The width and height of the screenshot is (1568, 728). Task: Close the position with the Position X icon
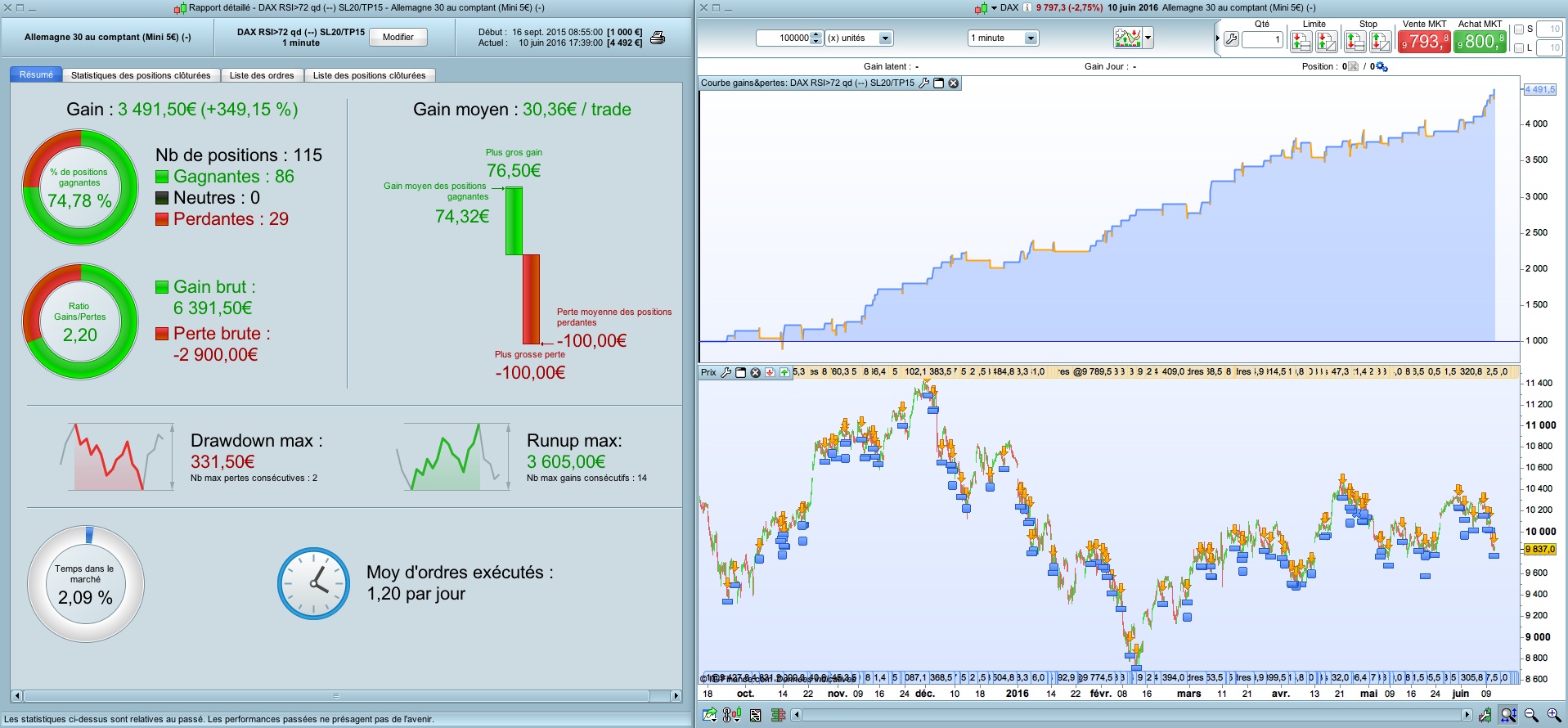pos(1353,66)
